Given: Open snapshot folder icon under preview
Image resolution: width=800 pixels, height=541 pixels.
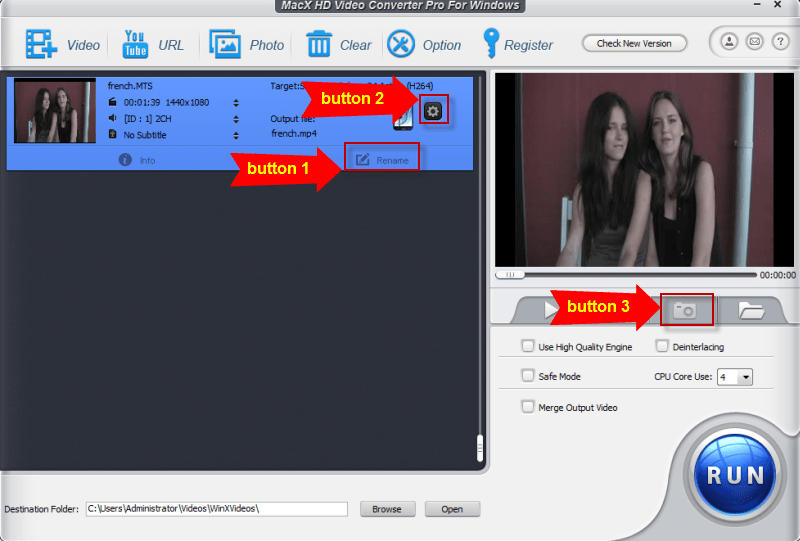Looking at the screenshot, I should (x=751, y=310).
